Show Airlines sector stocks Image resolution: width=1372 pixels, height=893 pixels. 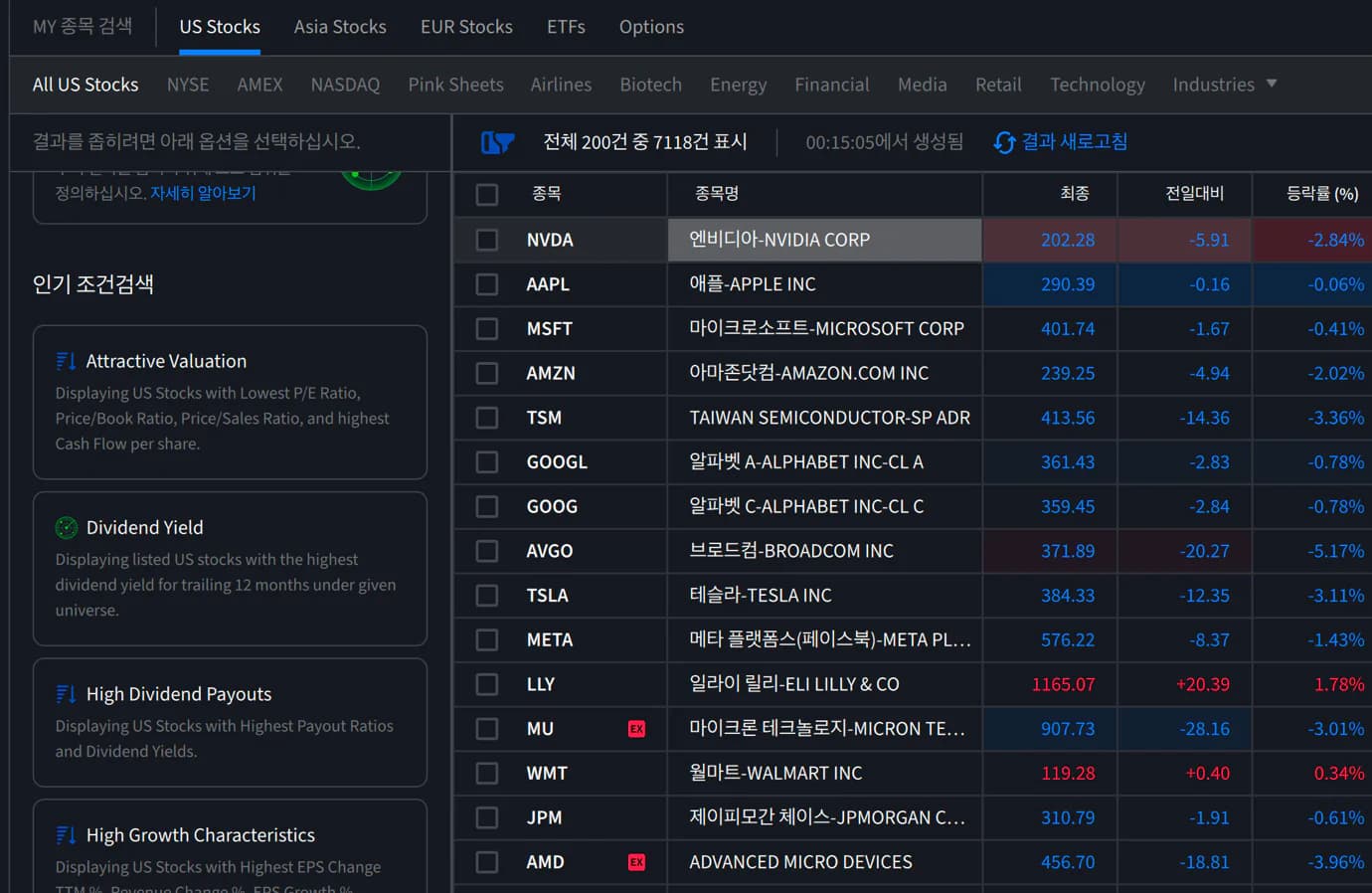coord(561,85)
